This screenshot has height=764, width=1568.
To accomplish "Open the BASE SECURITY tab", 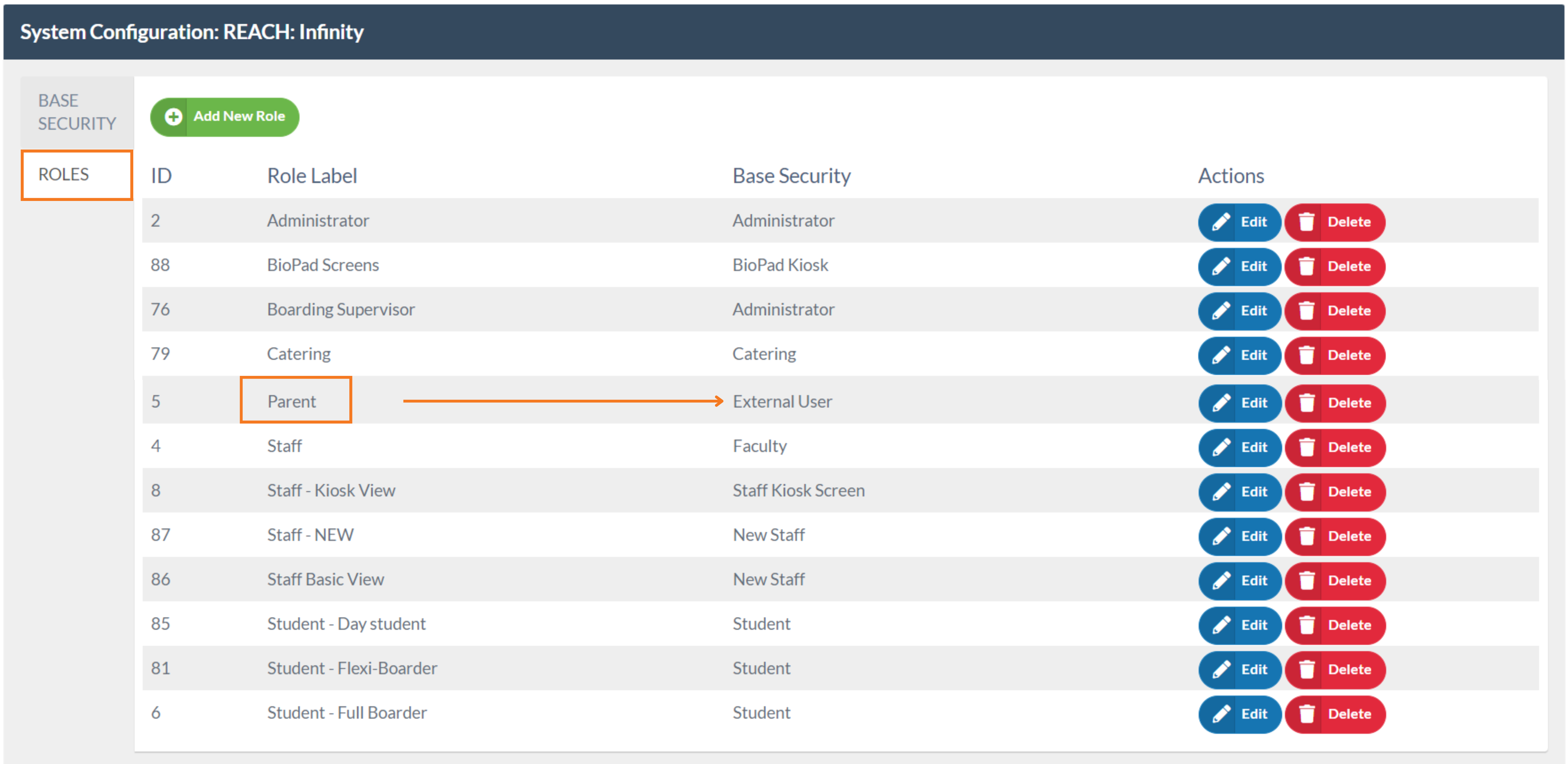I will click(77, 112).
